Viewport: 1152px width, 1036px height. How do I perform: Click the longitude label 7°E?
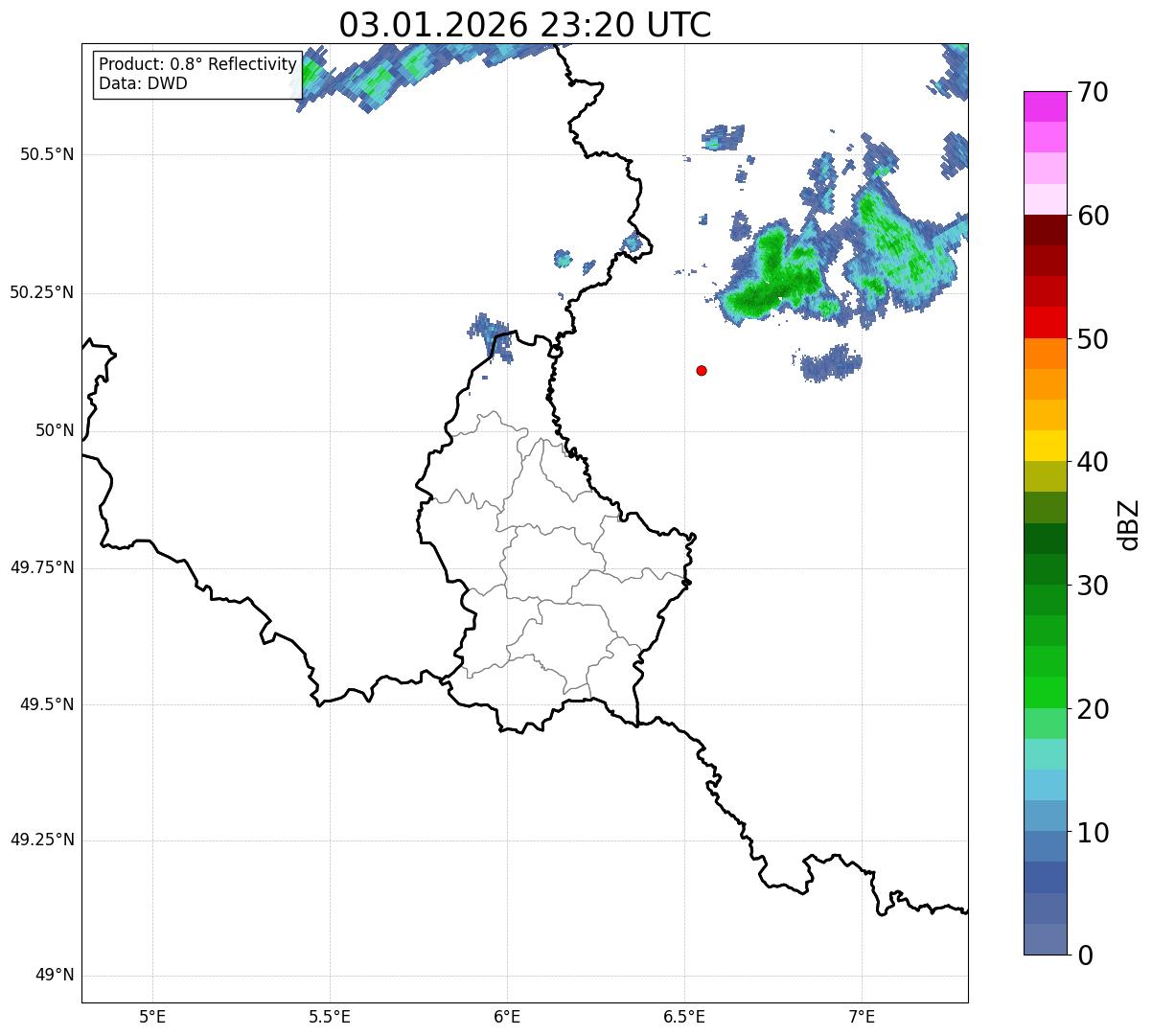coord(862,1016)
